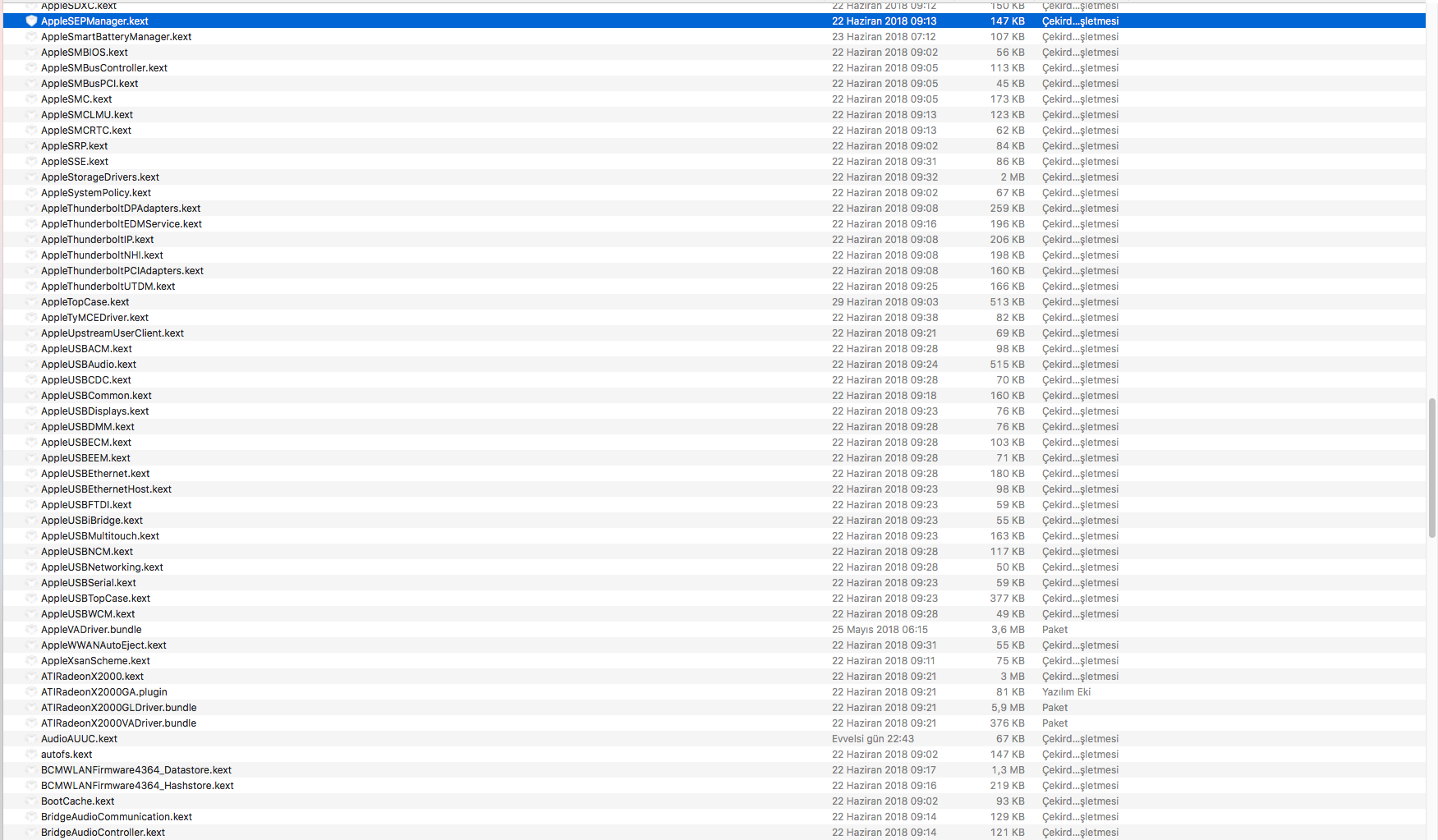Viewport: 1438px width, 840px height.
Task: Select AppleUSBEthernetHost.kext file
Action: [106, 489]
